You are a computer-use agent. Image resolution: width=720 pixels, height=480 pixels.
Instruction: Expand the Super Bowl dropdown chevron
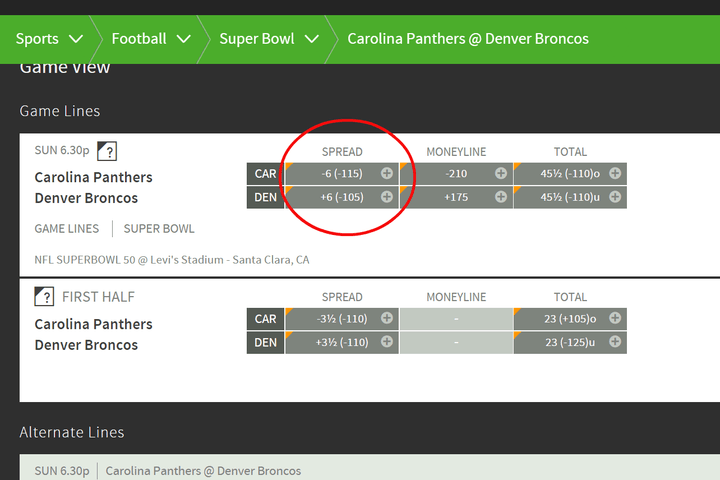(x=312, y=40)
